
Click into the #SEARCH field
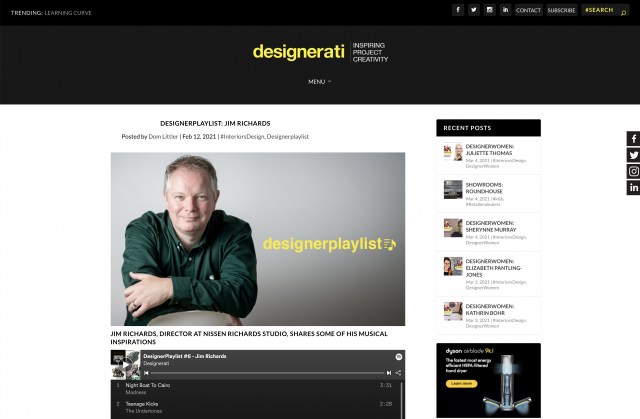[x=599, y=10]
